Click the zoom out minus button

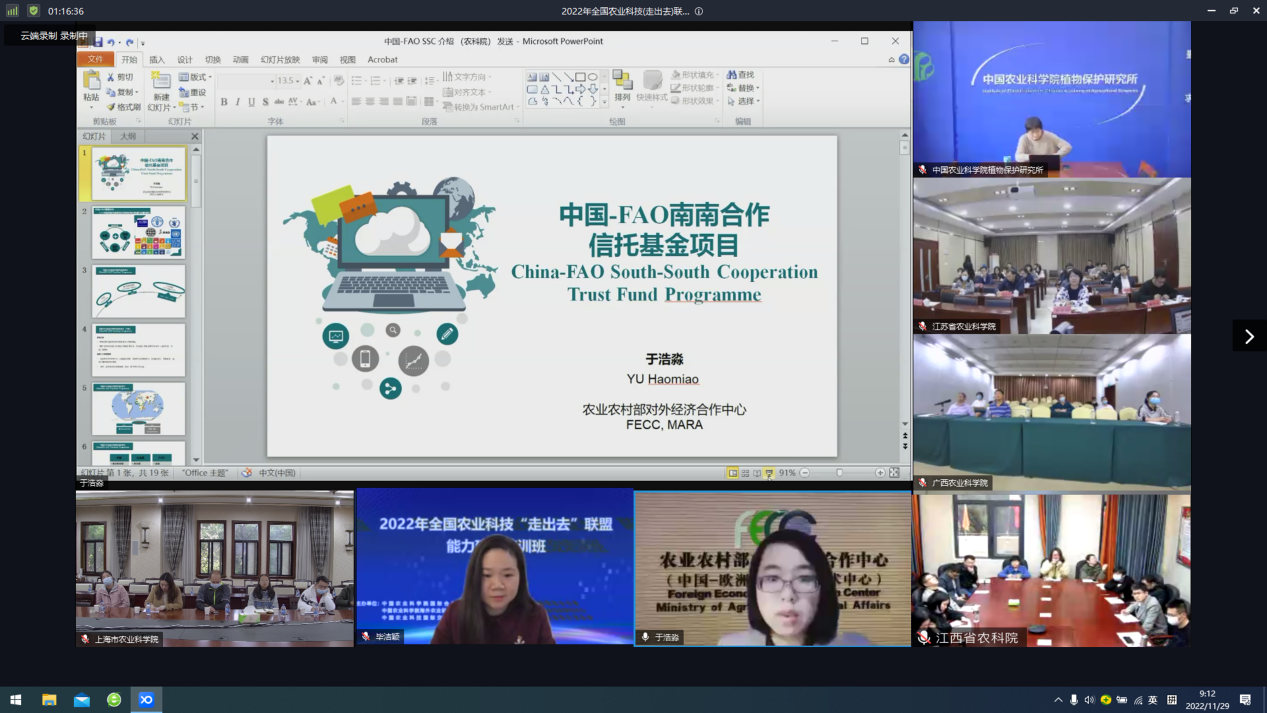click(x=805, y=473)
